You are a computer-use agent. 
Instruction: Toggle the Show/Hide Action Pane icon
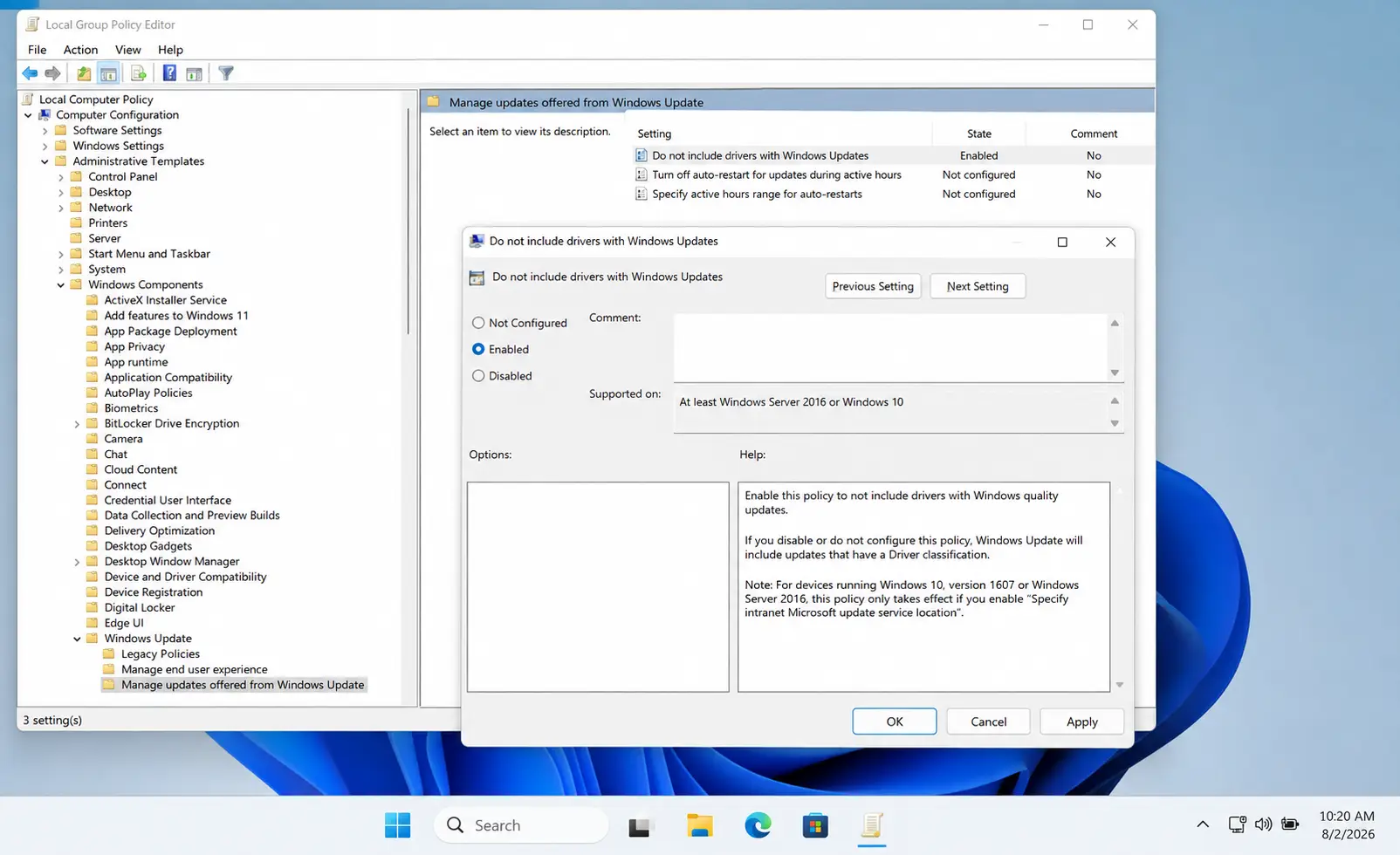194,73
